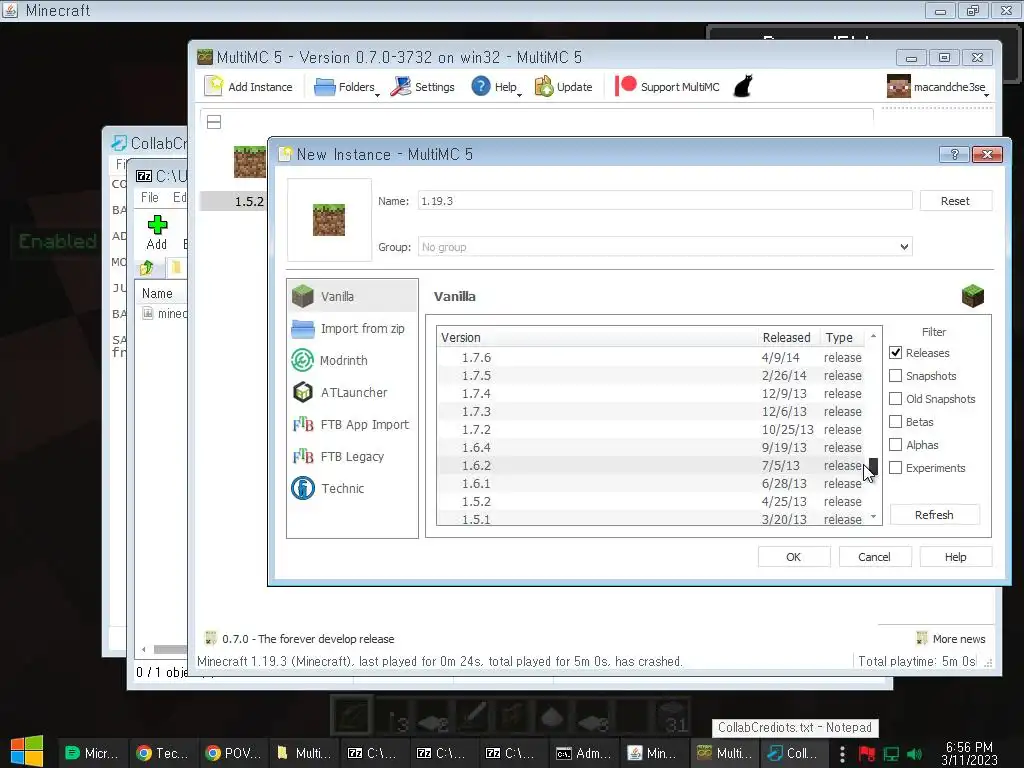Select version 1.7.3 row

point(651,411)
